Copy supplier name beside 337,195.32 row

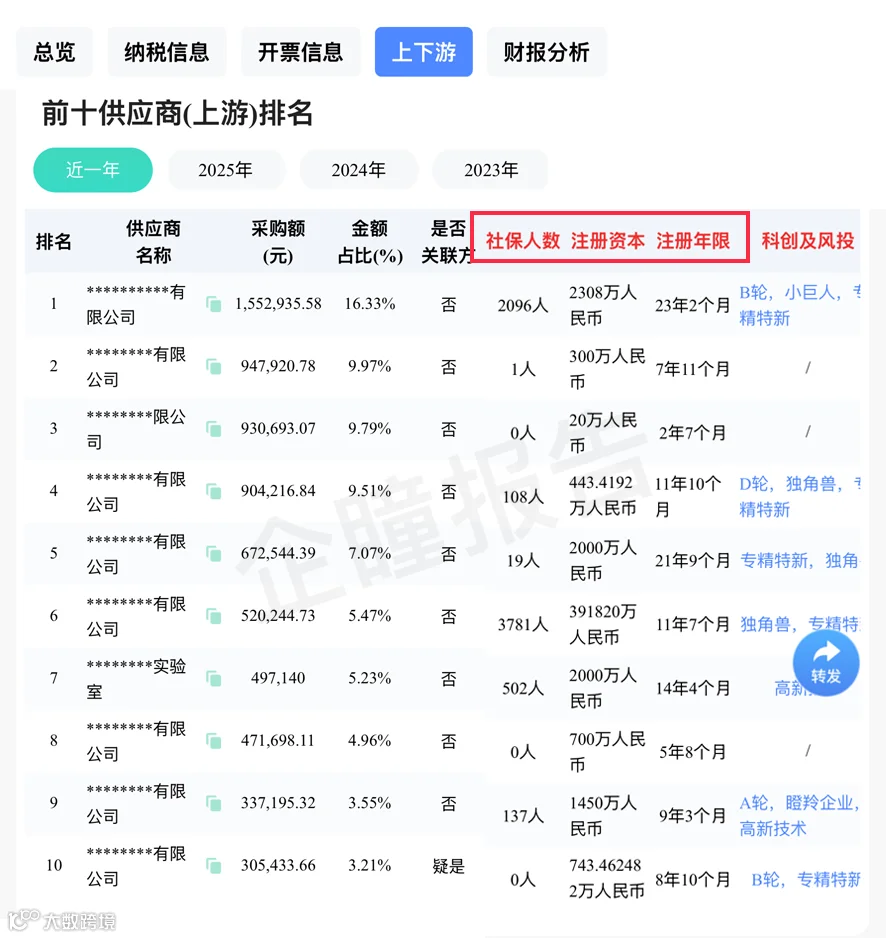pos(214,803)
